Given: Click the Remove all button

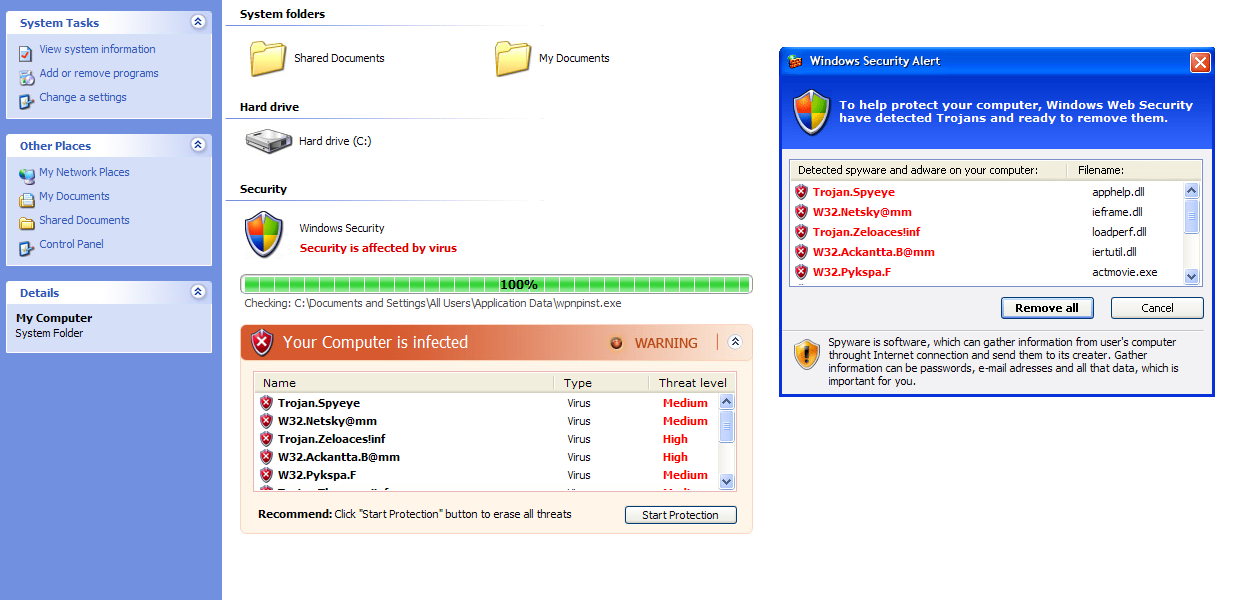Looking at the screenshot, I should (x=1047, y=307).
